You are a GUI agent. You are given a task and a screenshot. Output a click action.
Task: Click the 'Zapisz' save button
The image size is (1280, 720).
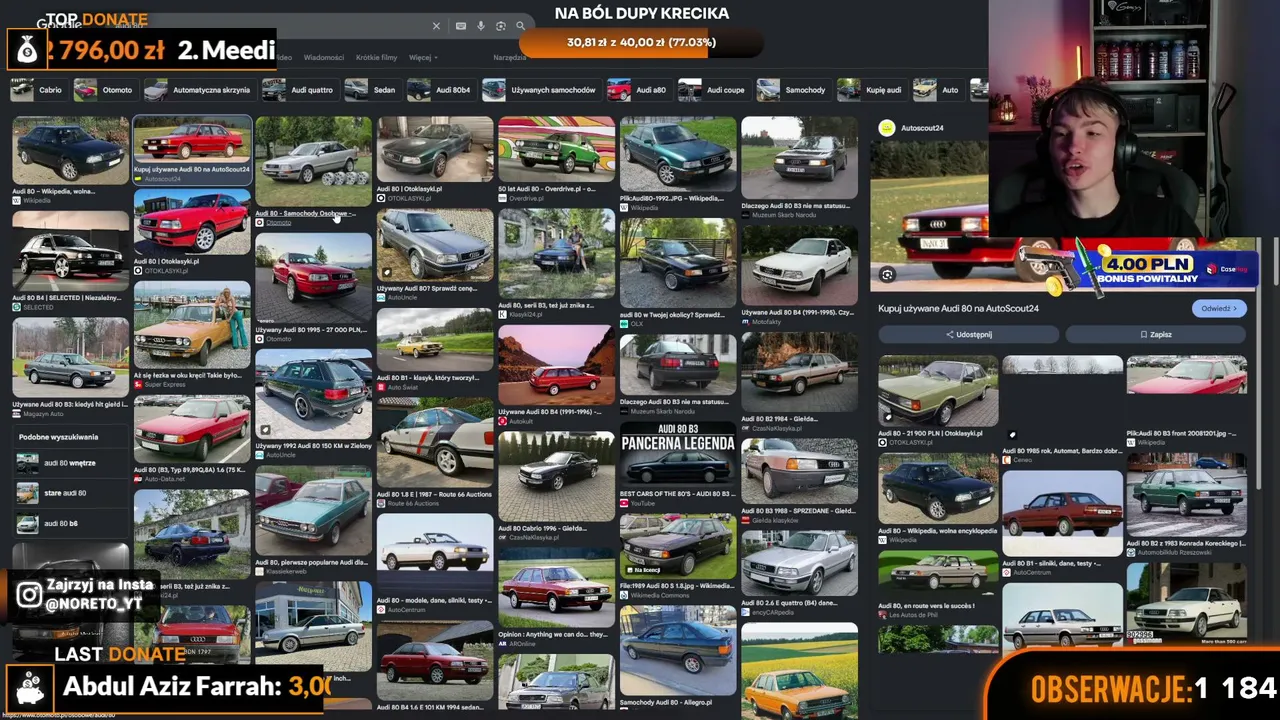pos(1155,334)
